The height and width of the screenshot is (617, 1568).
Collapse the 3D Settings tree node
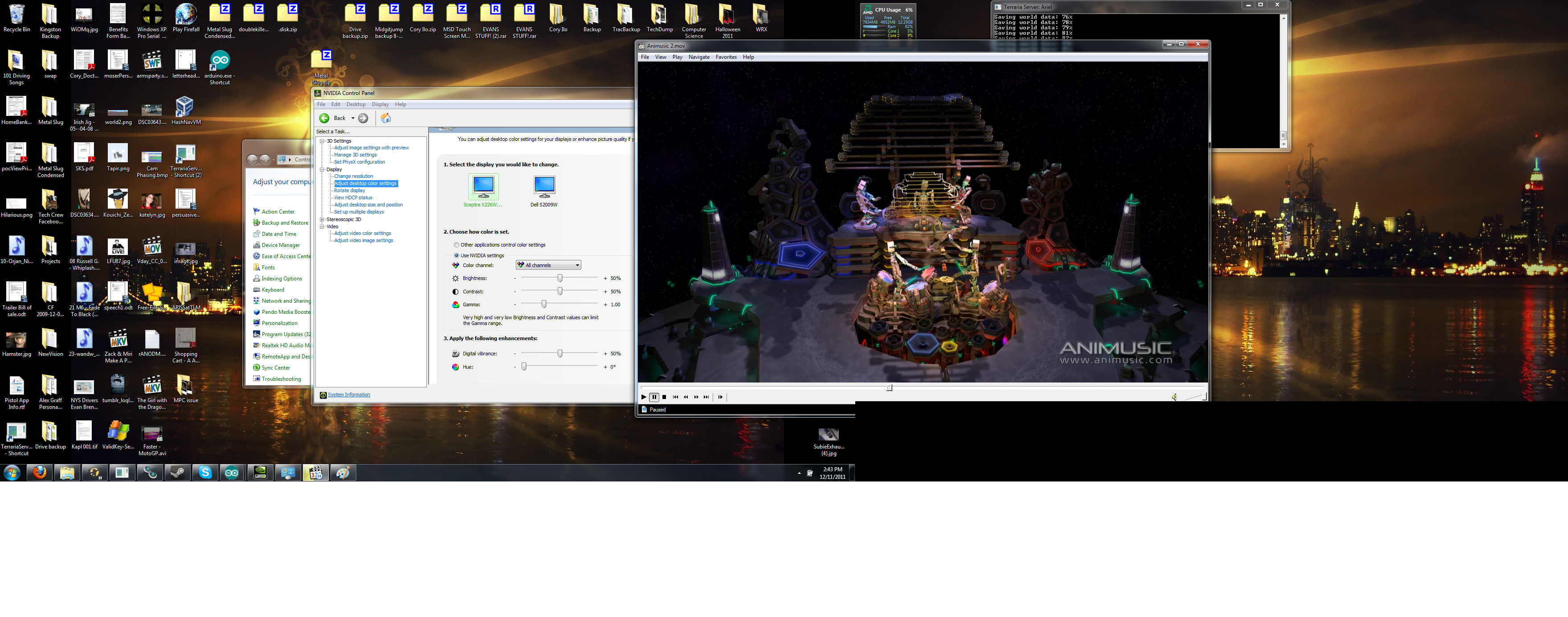click(322, 141)
